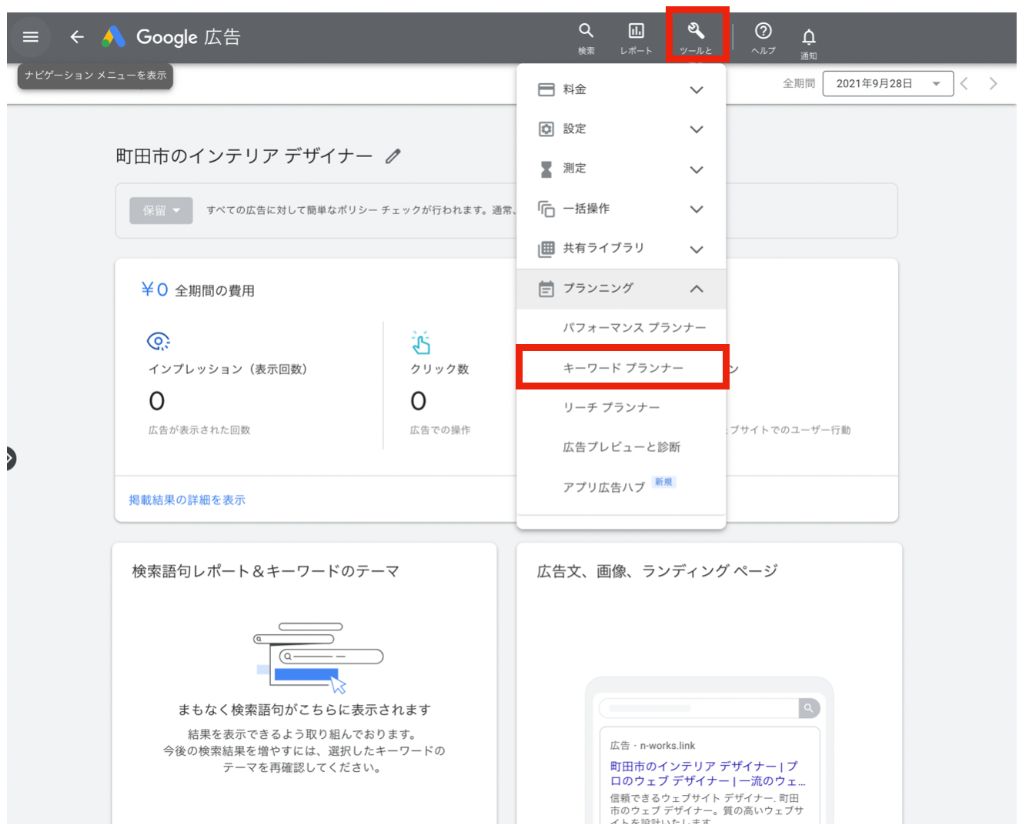This screenshot has height=824, width=1025.
Task: Click the next date range arrow
Action: click(992, 84)
